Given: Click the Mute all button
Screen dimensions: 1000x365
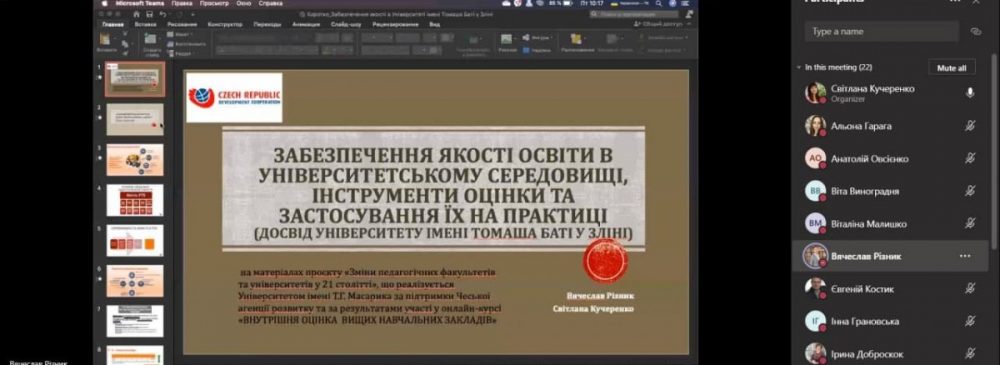Looking at the screenshot, I should tap(952, 68).
